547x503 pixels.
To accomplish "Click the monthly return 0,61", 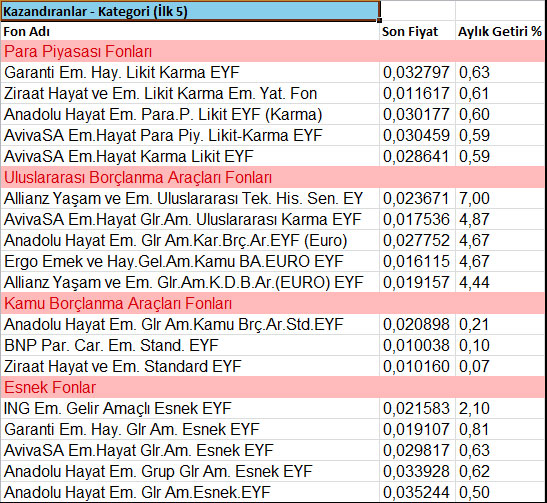I will [500, 93].
